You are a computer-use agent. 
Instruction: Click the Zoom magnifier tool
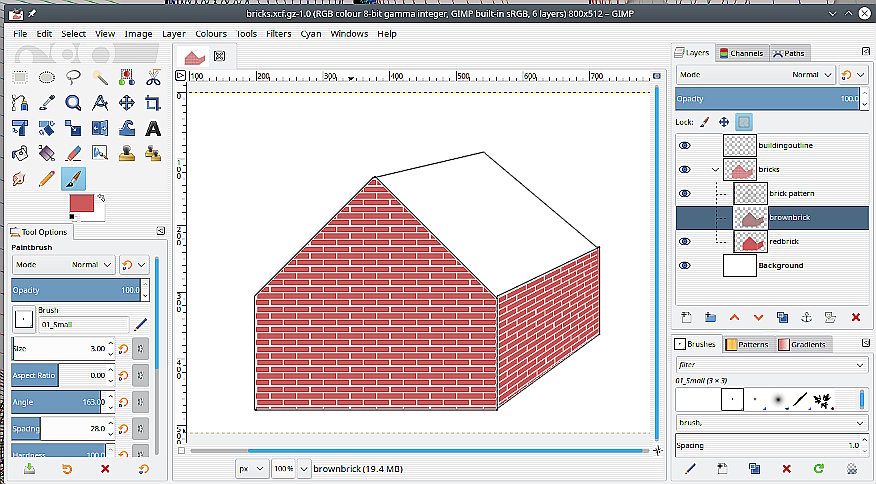click(x=73, y=103)
